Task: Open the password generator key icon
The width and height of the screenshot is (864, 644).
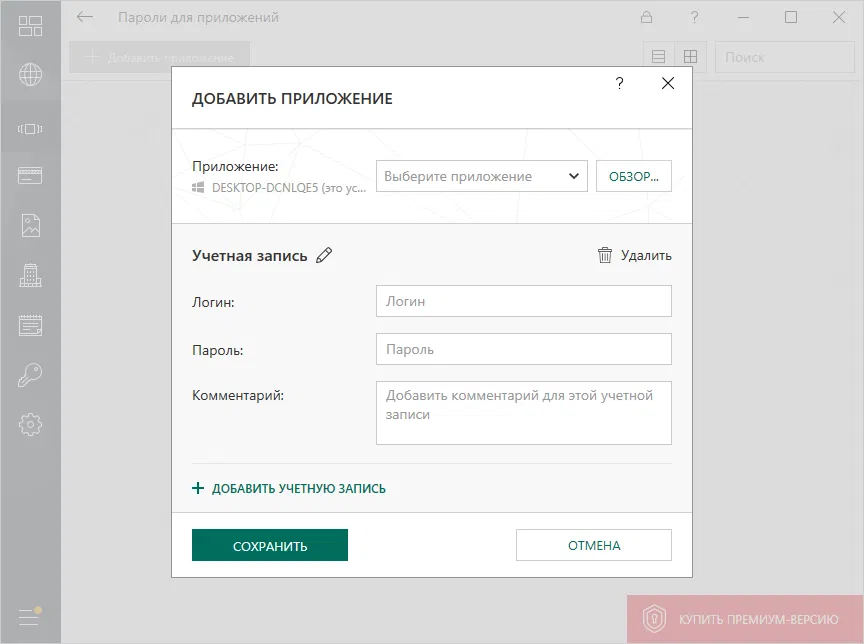Action: click(x=30, y=376)
